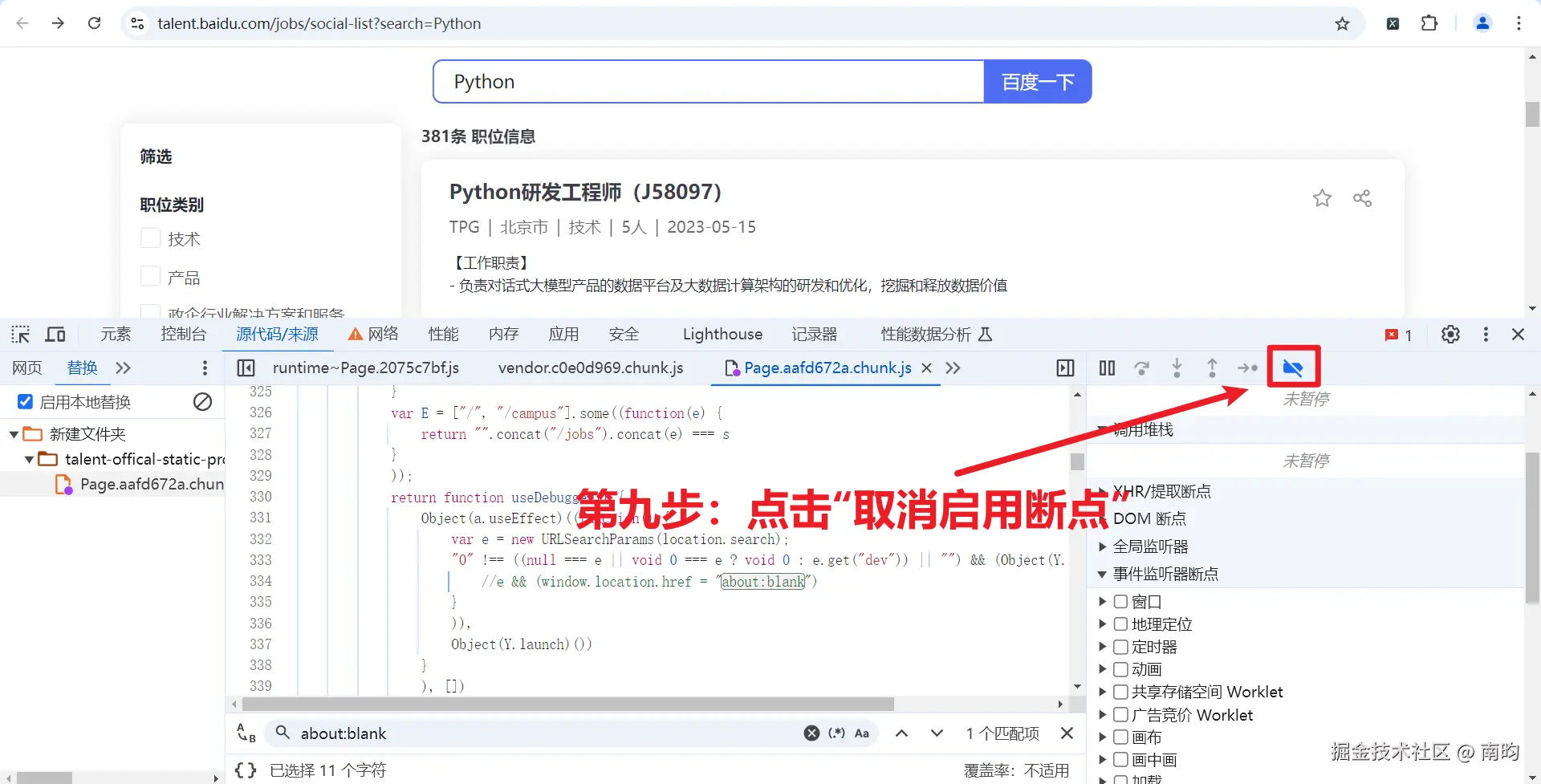The width and height of the screenshot is (1541, 784).
Task: Collapse the 事件监听器断点 section
Action: pyautogui.click(x=1102, y=574)
